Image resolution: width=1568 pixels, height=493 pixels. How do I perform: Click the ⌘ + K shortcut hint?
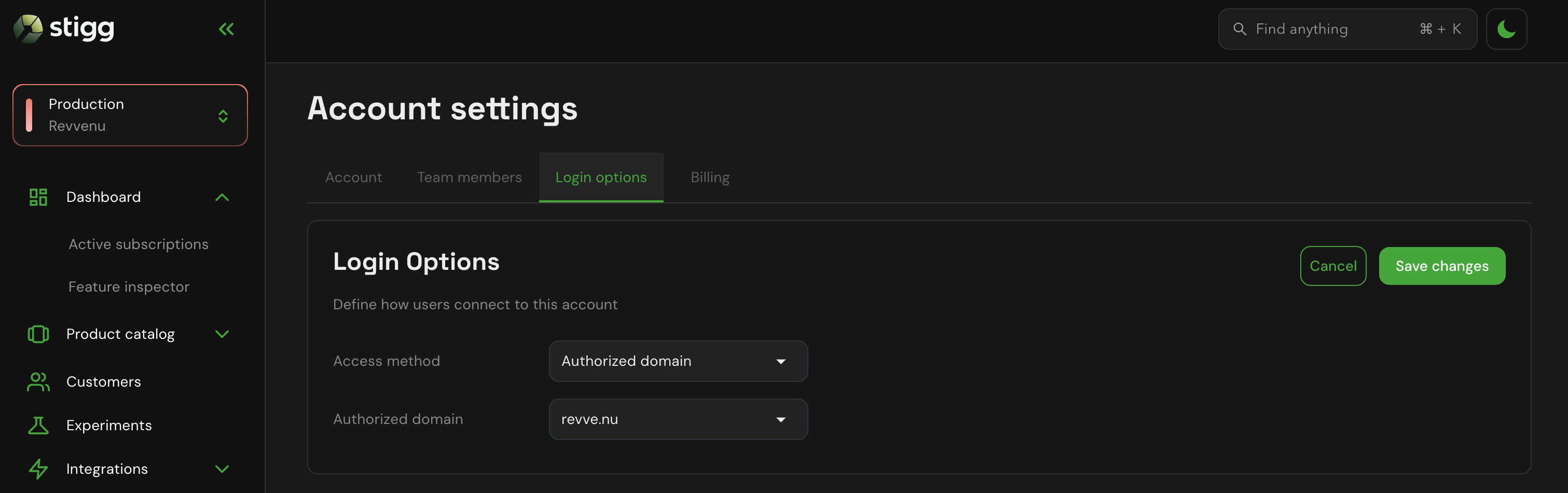click(x=1440, y=29)
